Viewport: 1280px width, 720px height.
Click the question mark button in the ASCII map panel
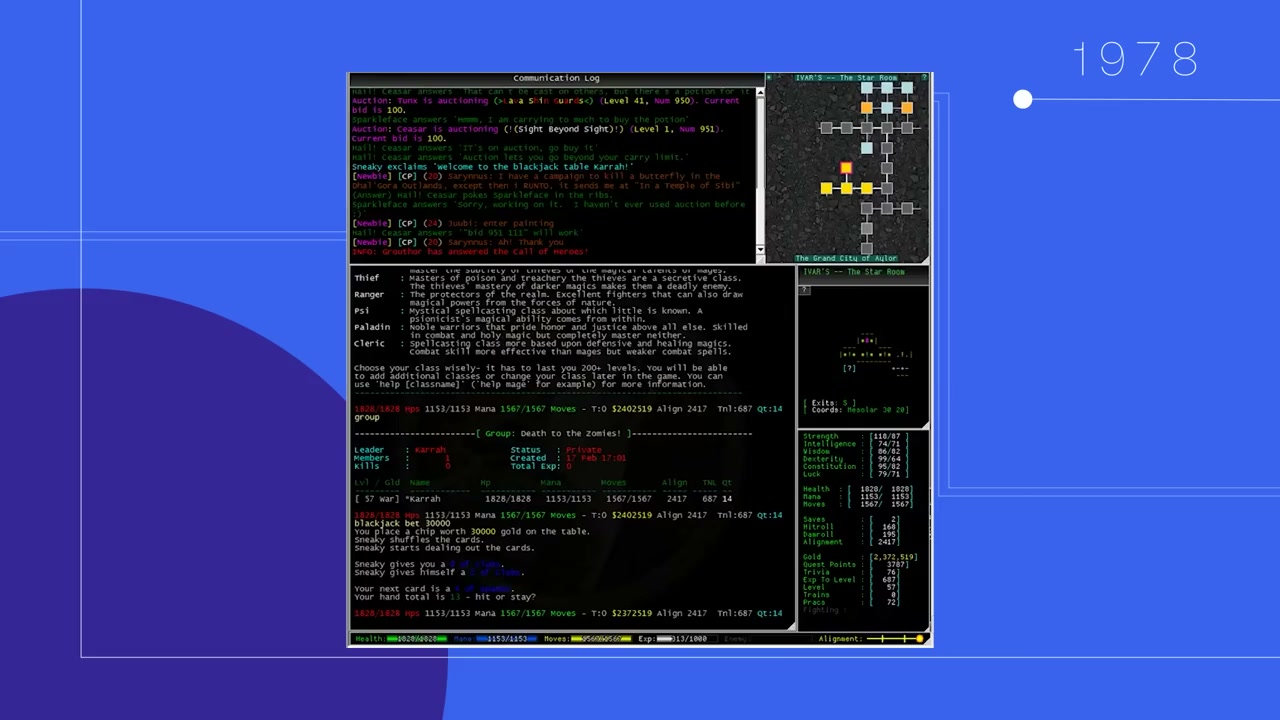[x=805, y=290]
